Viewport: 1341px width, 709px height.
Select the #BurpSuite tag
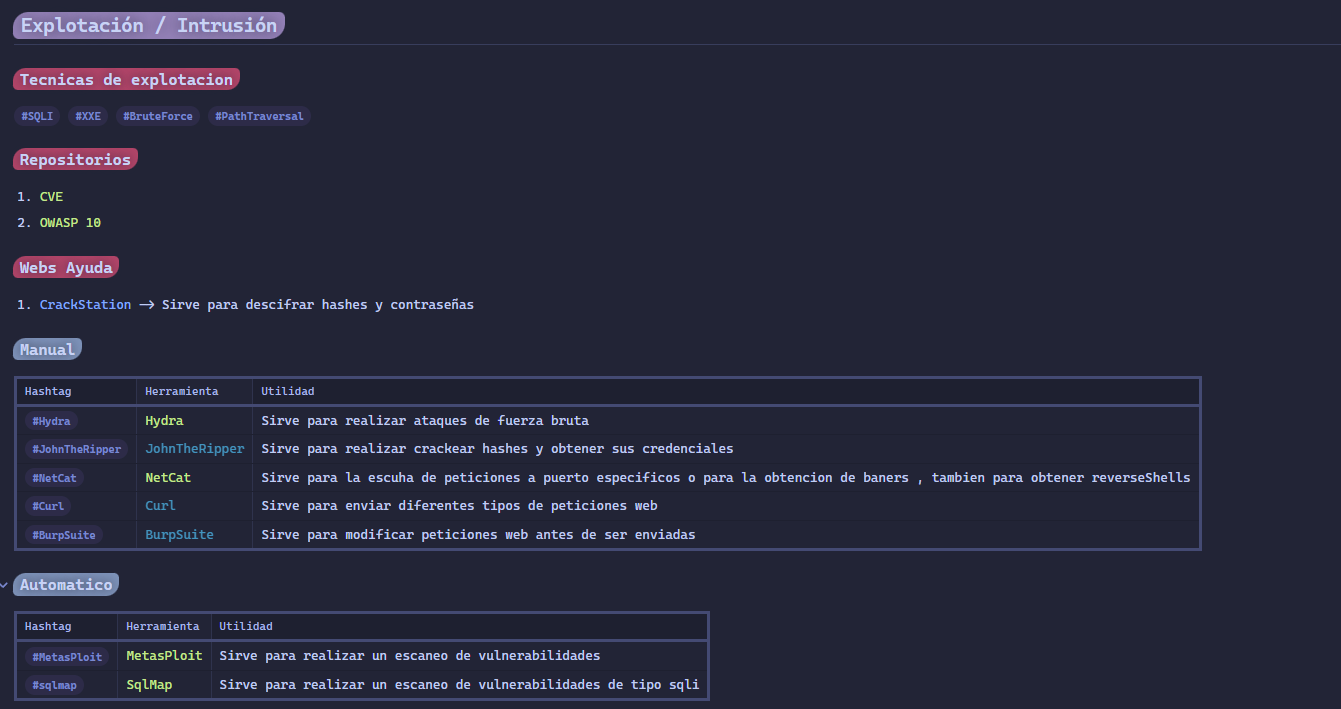coord(63,534)
